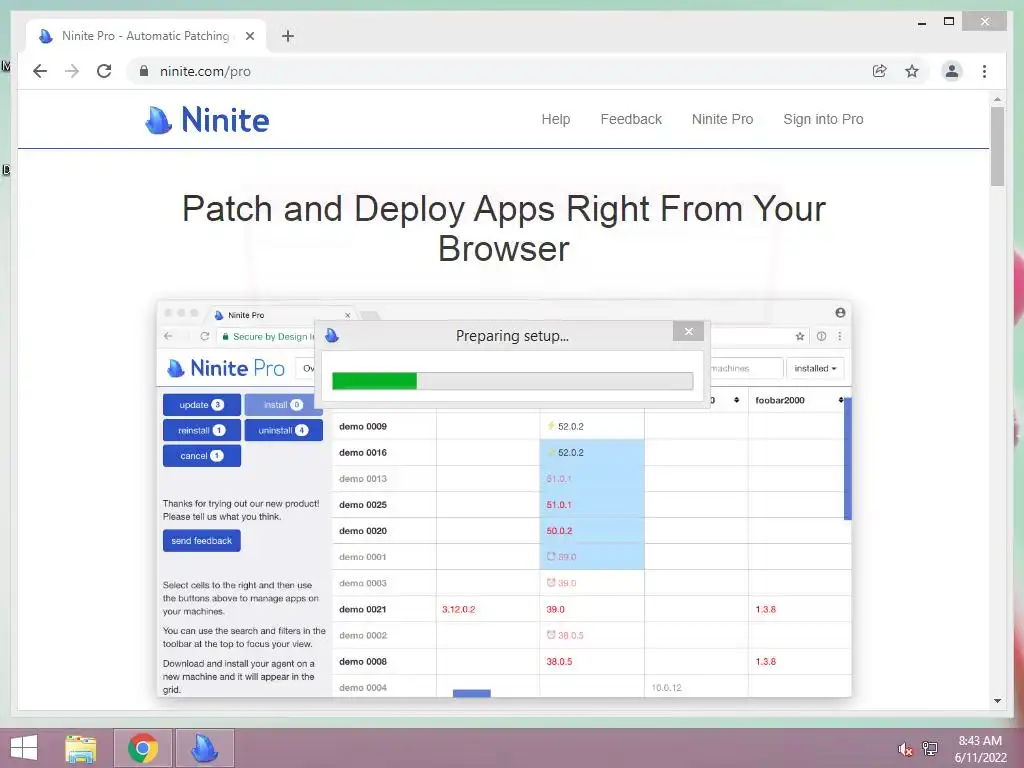
Task: Open the network tray icon
Action: point(930,748)
